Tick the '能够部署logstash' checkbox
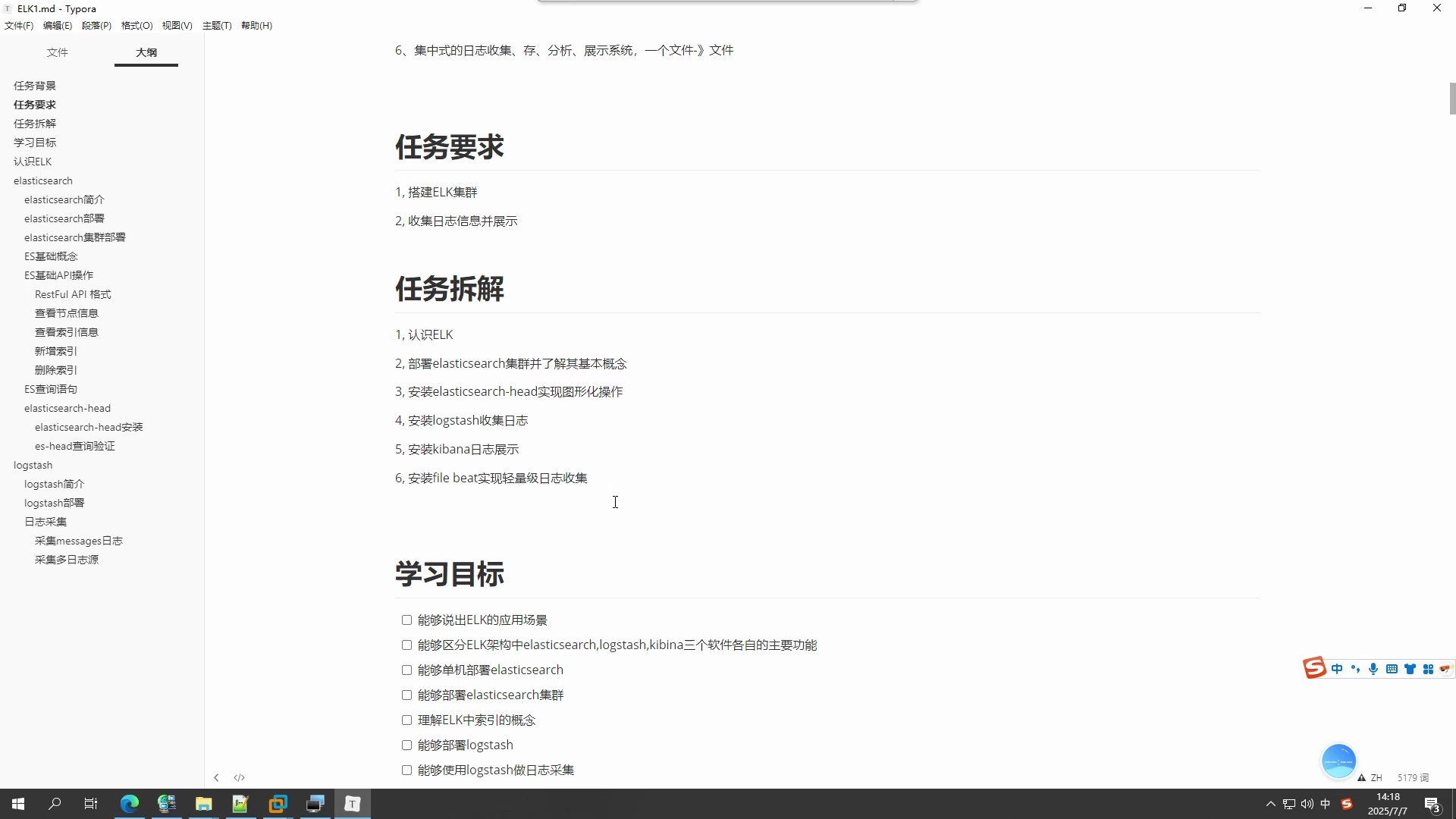Viewport: 1456px width, 819px height. [406, 745]
